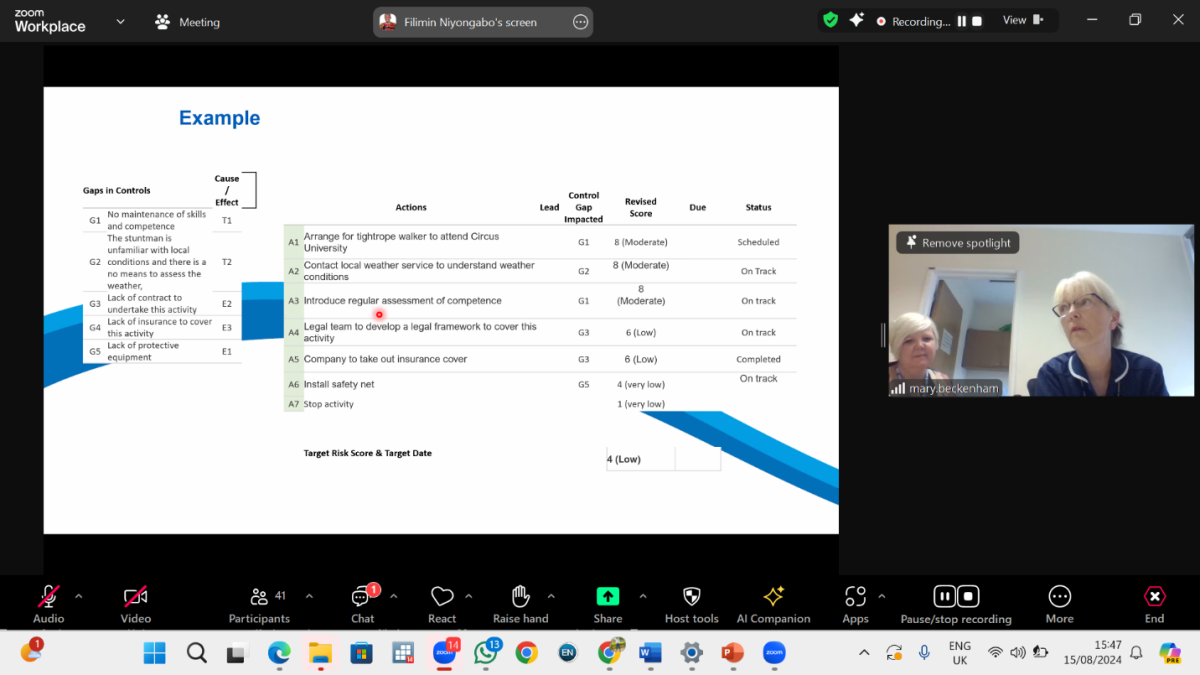Start camera using the Video button
Image resolution: width=1200 pixels, height=675 pixels.
coord(136,604)
